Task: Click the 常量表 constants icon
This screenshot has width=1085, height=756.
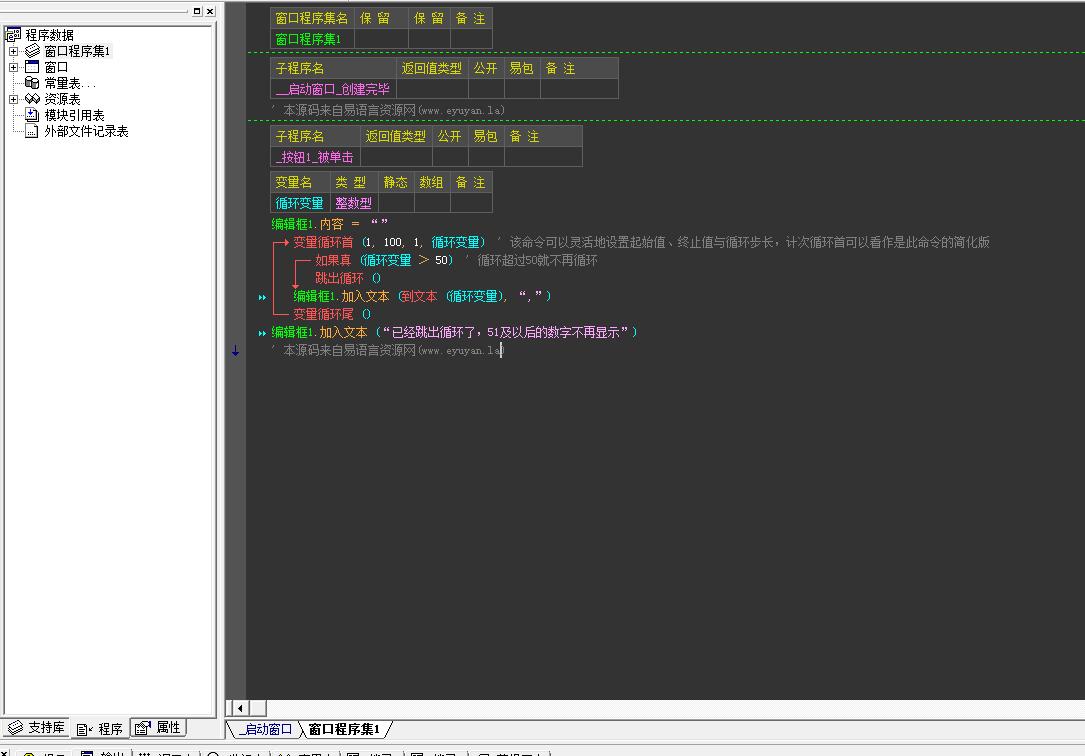Action: coord(33,82)
